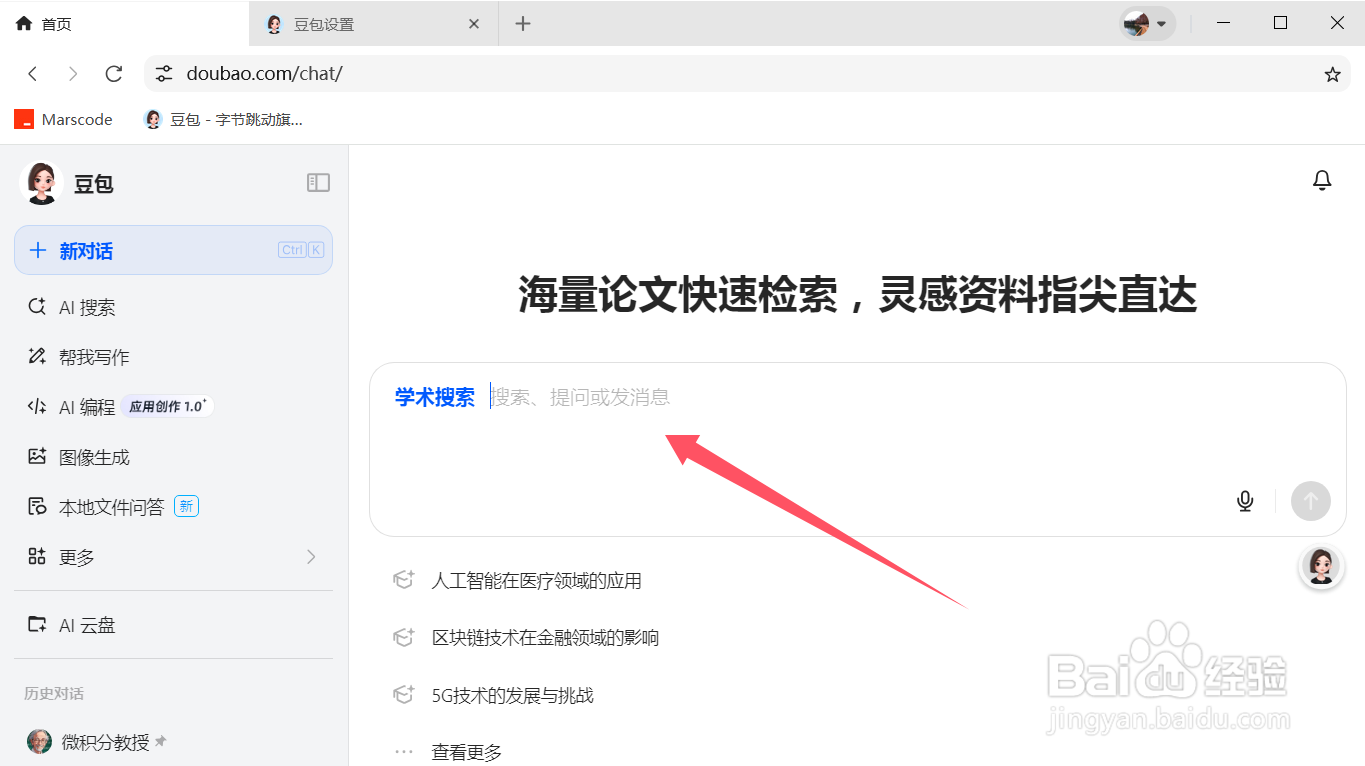Collapse the sidebar with the panel icon
The height and width of the screenshot is (766, 1365).
(x=318, y=182)
